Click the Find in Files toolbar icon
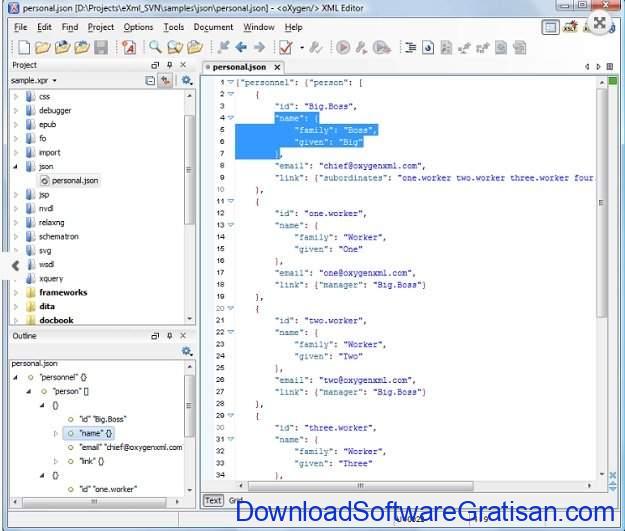Screen dimensions: 625x531 click(175, 48)
